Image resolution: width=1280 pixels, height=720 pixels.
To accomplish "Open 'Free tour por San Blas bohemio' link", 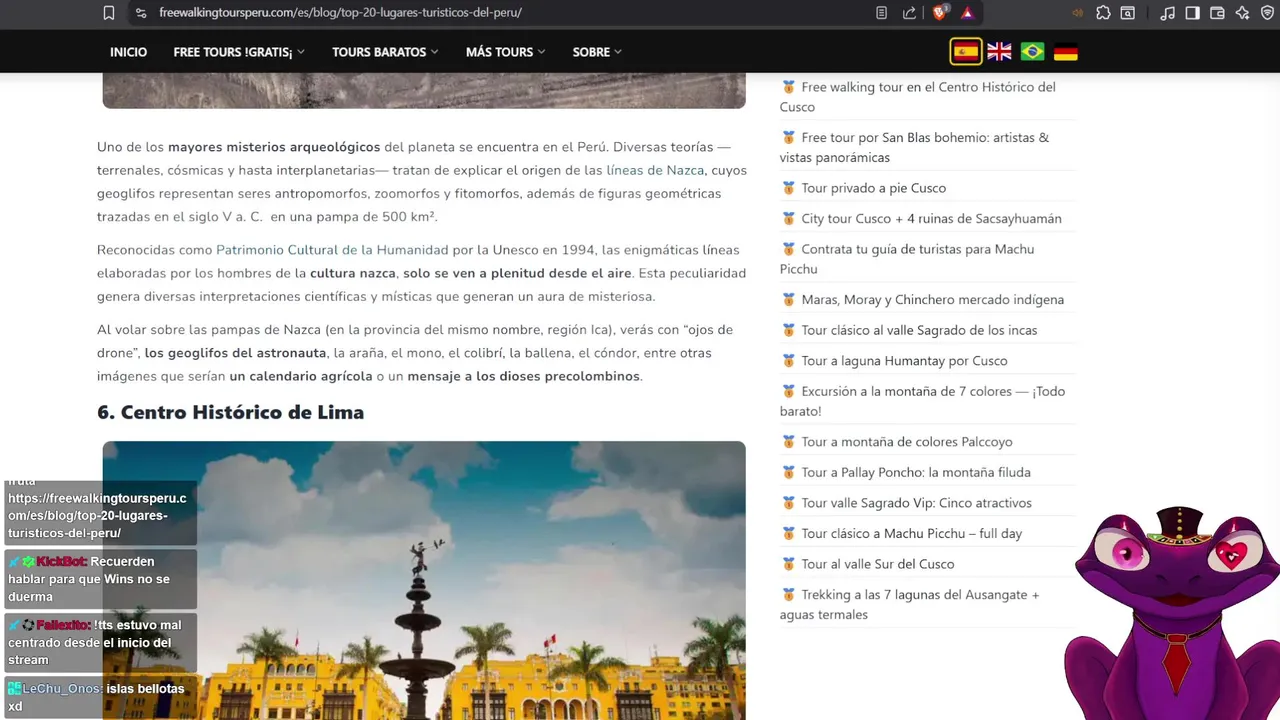I will pos(915,147).
